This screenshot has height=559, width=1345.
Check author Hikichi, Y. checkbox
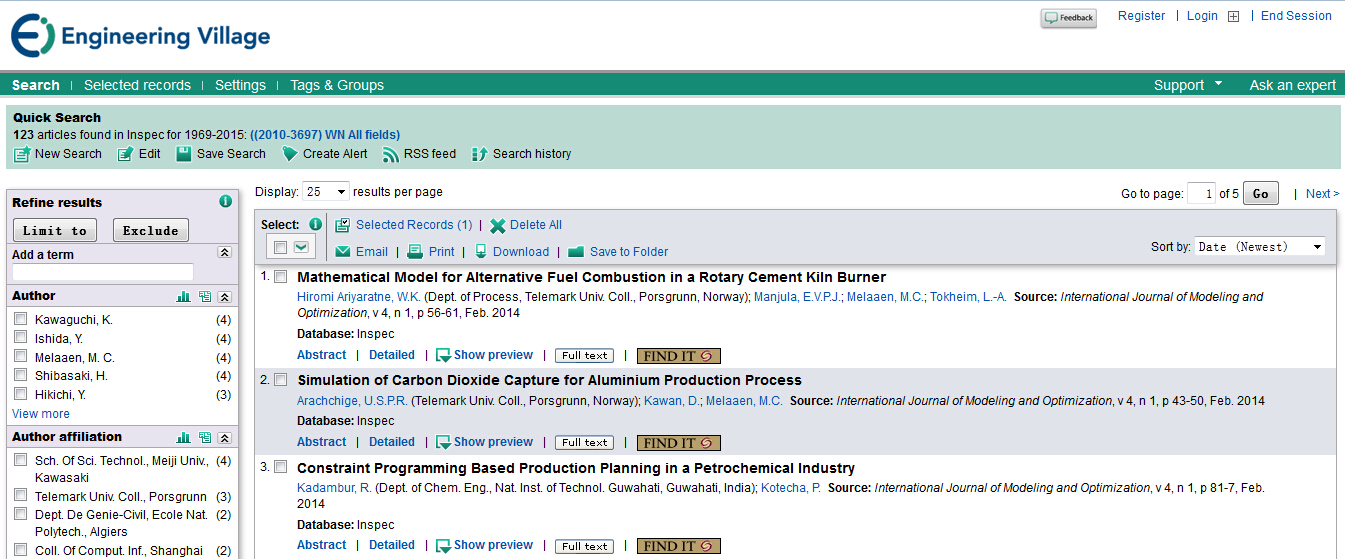pos(21,394)
